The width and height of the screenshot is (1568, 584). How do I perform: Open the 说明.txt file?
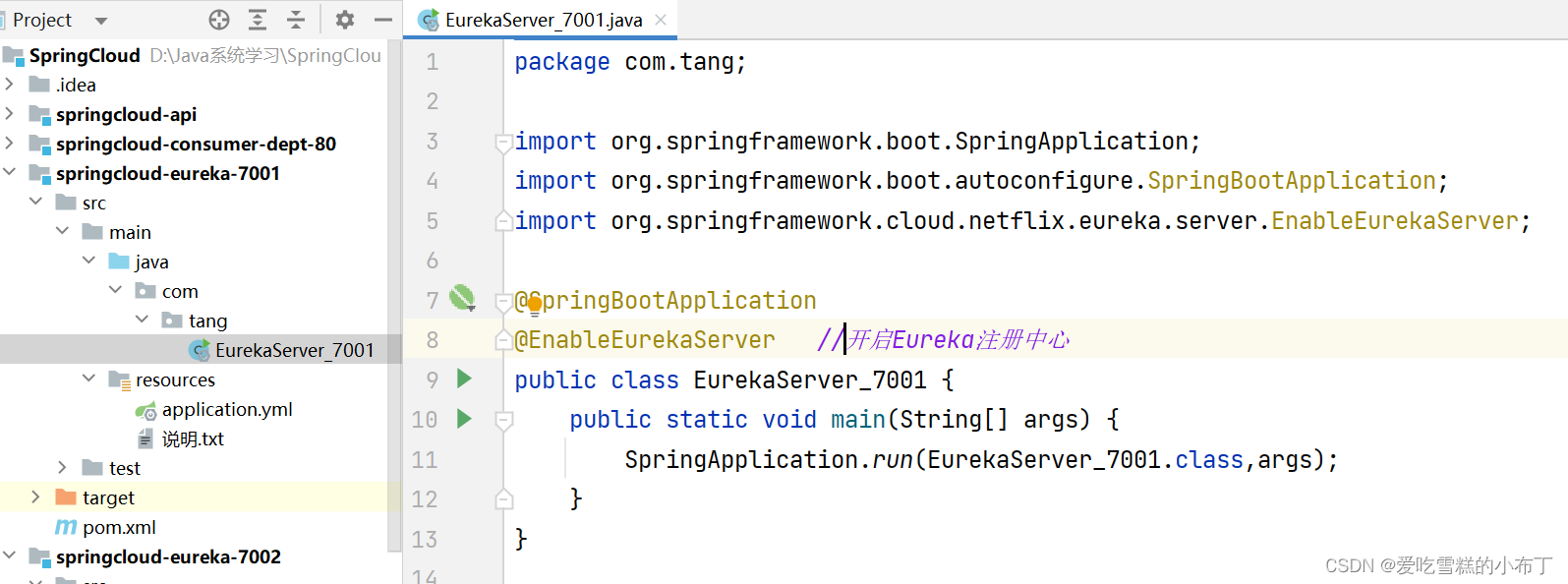point(193,438)
